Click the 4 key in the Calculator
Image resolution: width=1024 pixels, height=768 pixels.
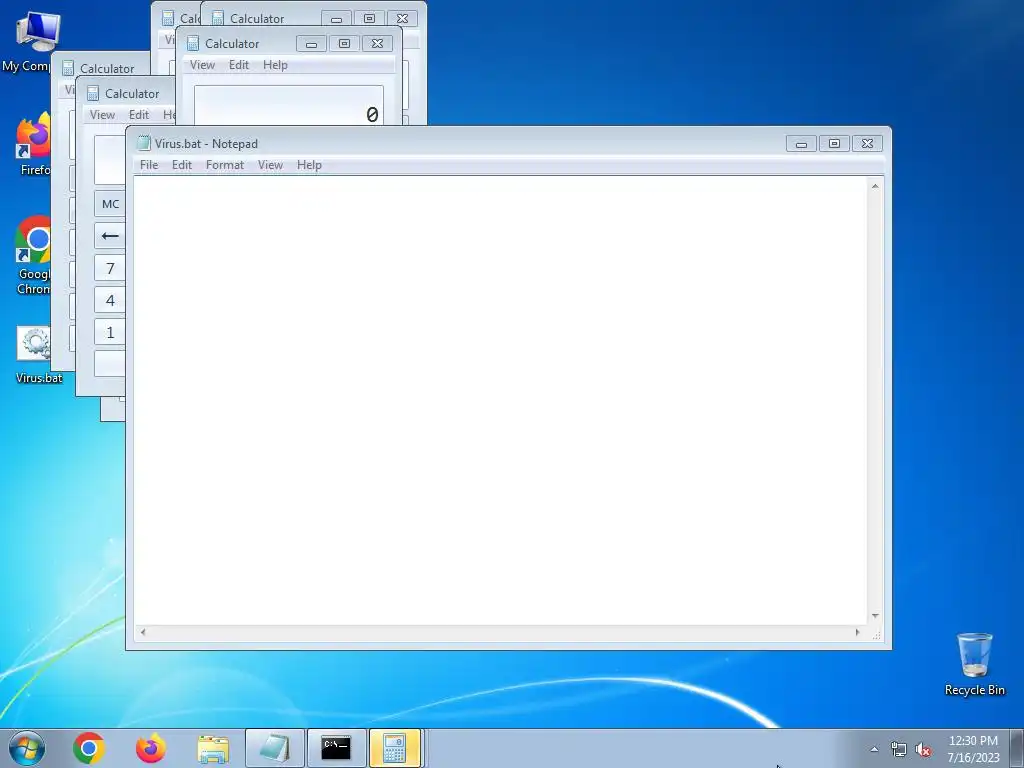tap(110, 300)
